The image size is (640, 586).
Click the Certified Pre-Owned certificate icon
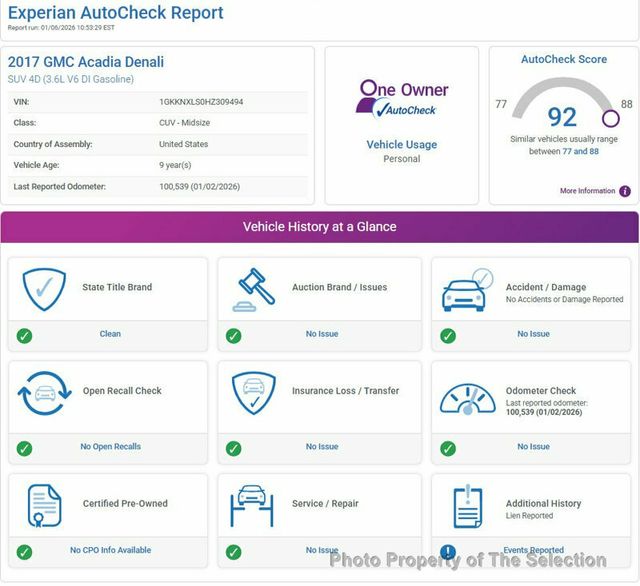[44, 506]
